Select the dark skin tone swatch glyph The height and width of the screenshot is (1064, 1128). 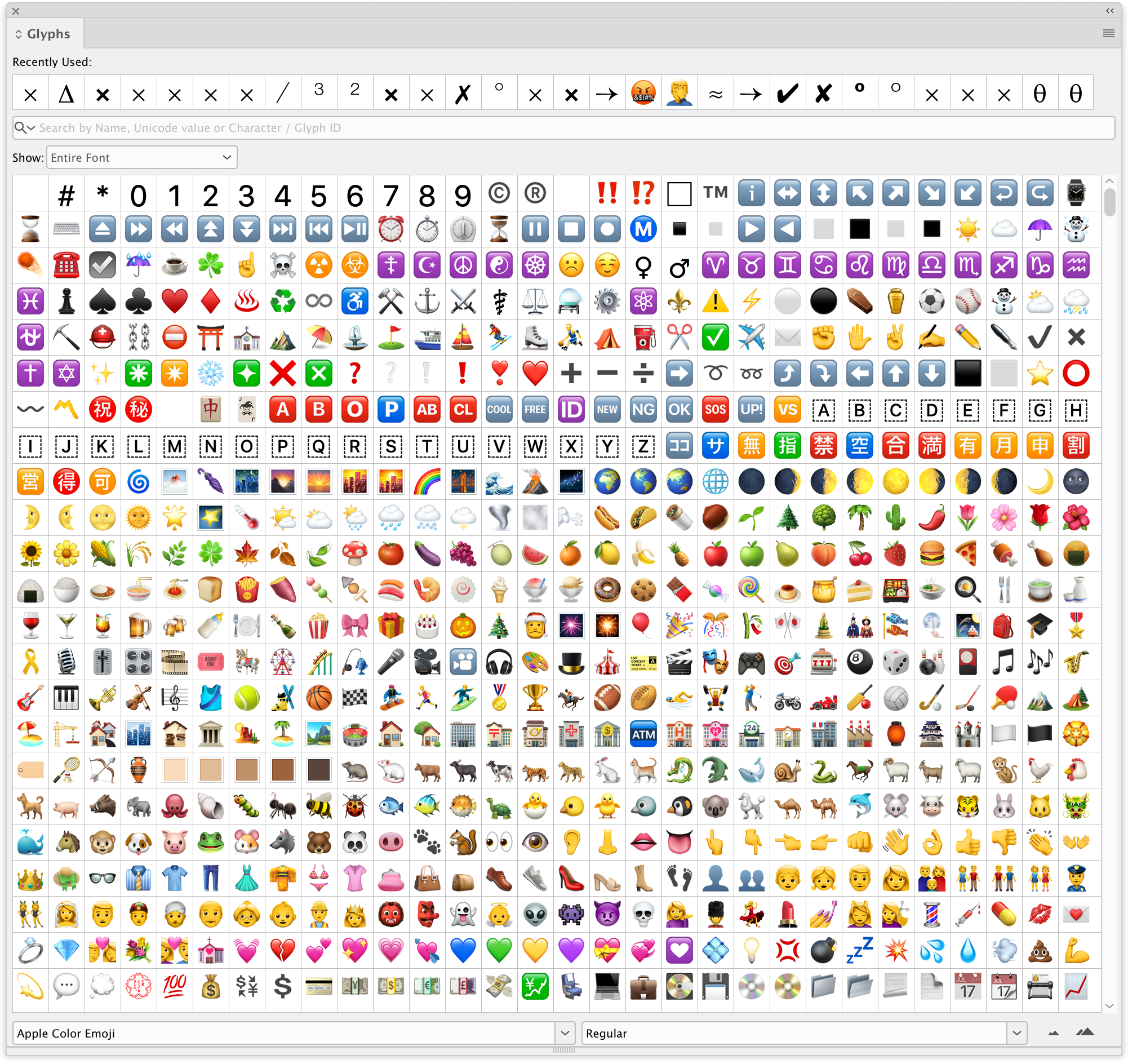[319, 770]
